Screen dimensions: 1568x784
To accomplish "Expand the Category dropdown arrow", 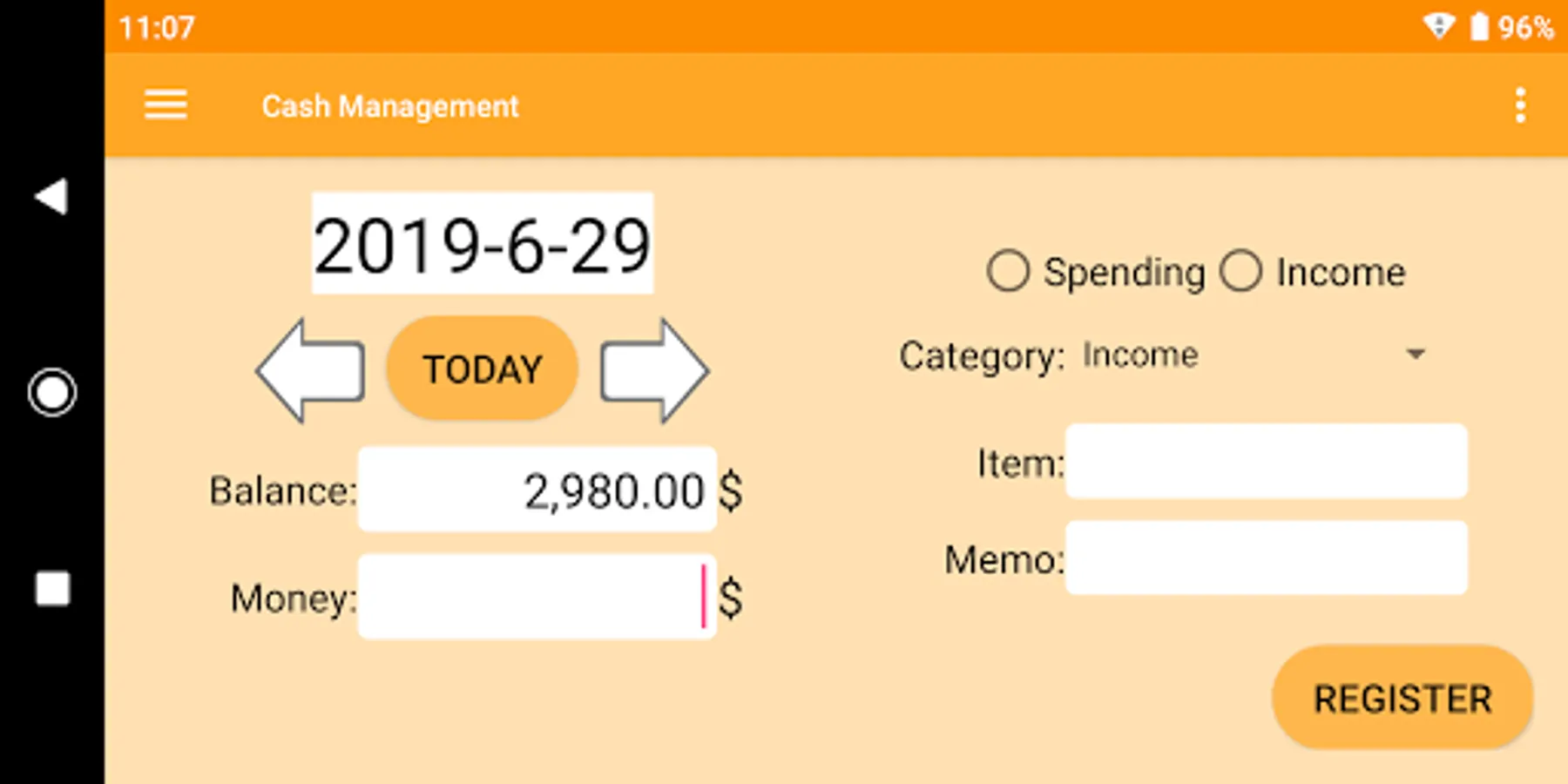I will [1416, 355].
